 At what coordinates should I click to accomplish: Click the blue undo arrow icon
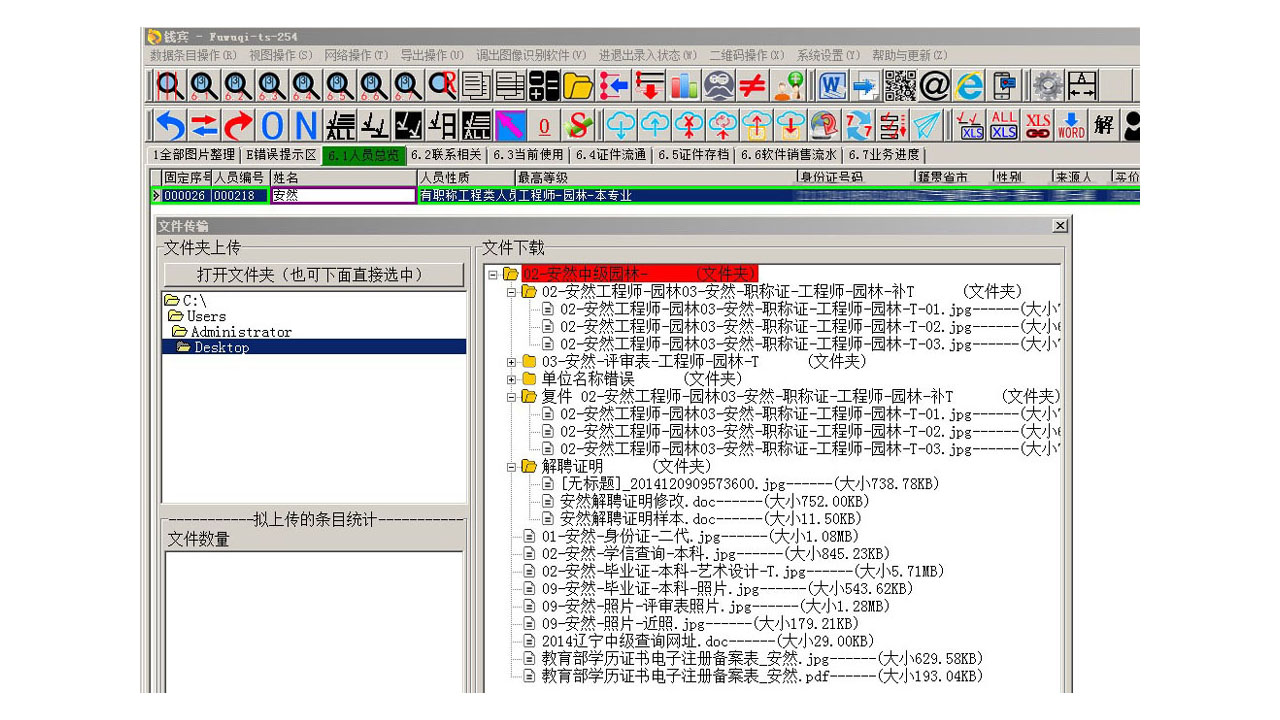(x=171, y=125)
